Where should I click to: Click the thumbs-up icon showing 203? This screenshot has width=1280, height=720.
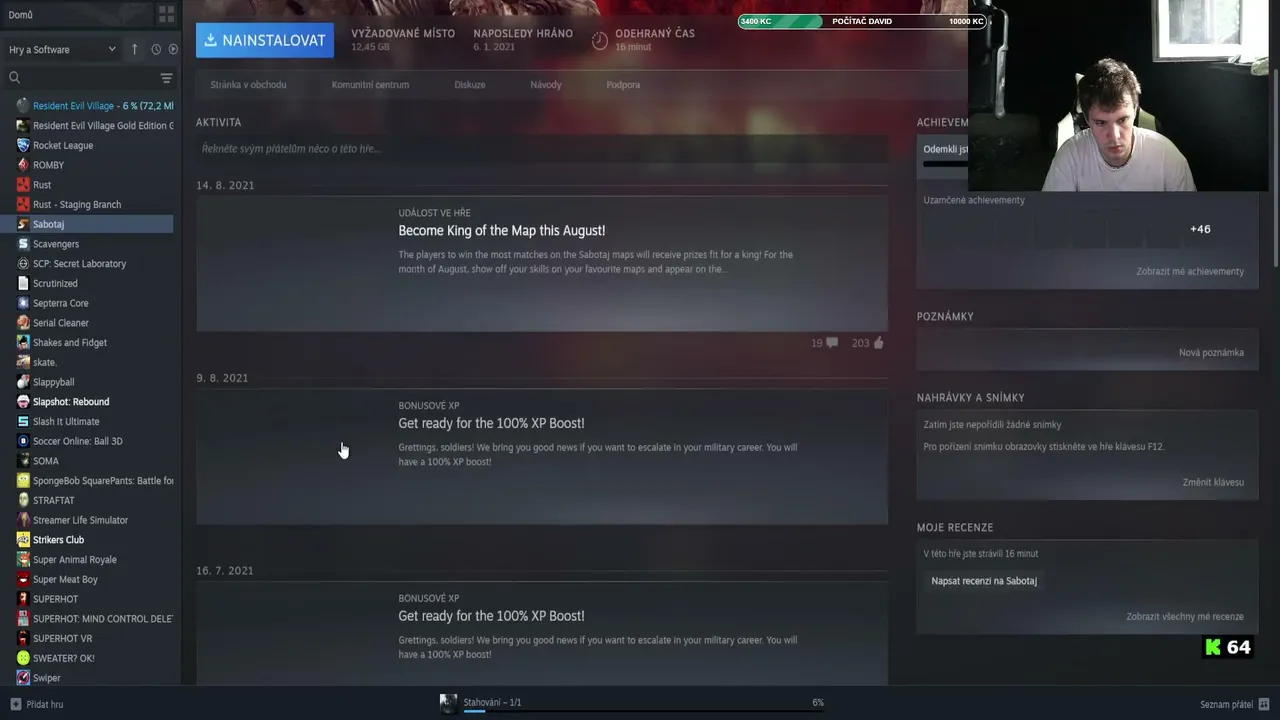[x=878, y=343]
